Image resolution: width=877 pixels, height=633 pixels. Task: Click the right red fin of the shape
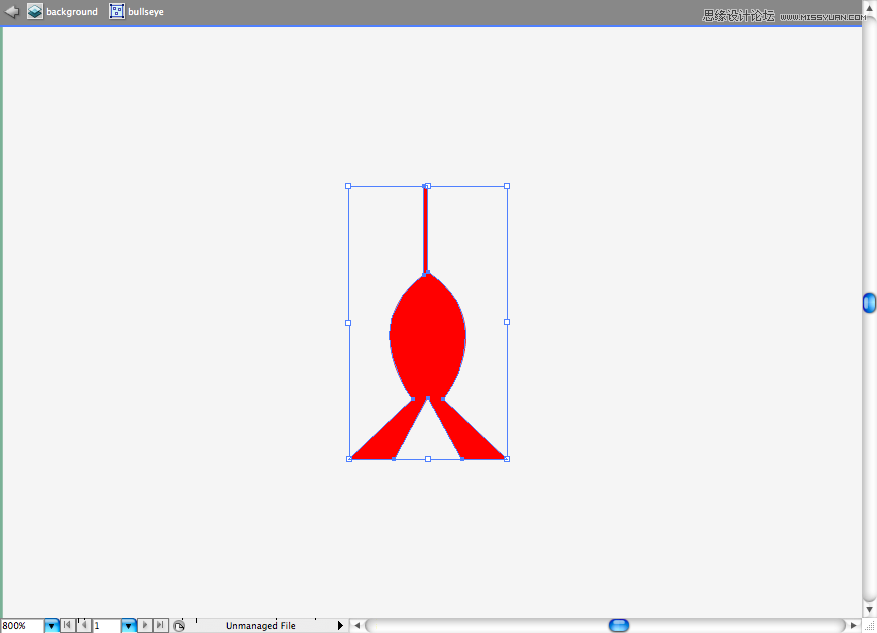[465, 436]
